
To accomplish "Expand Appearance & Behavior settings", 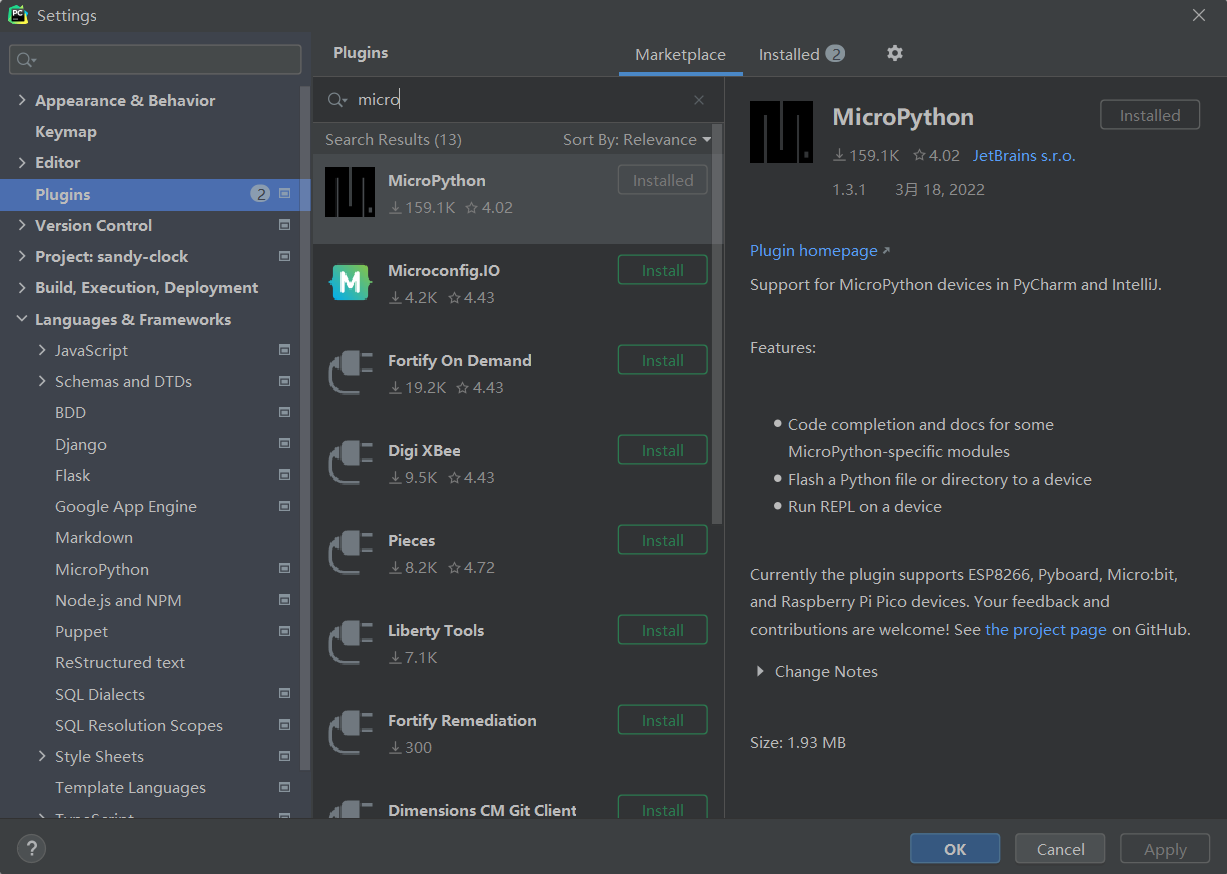I will click(22, 100).
